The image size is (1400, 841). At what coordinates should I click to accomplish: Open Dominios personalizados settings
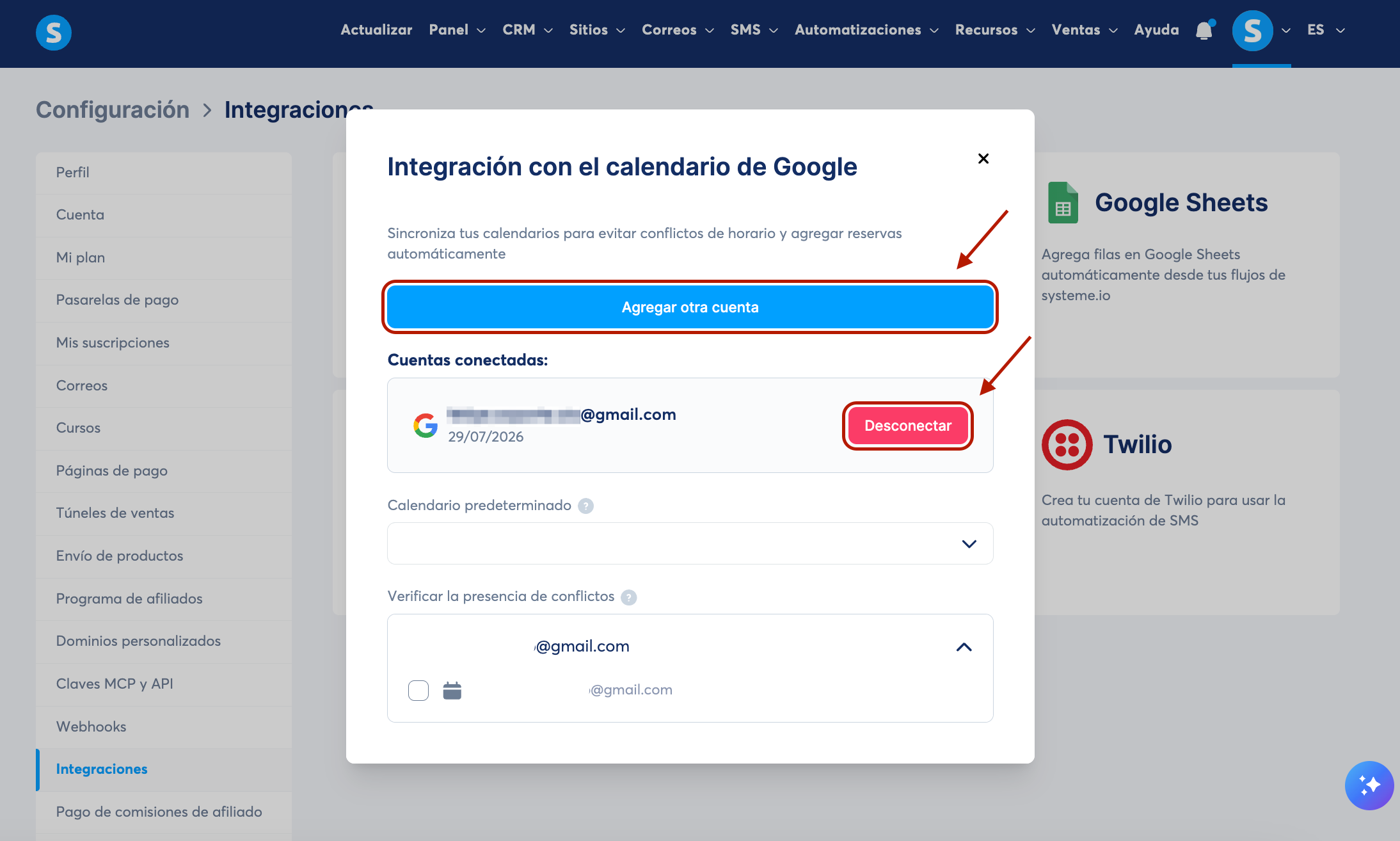point(164,641)
